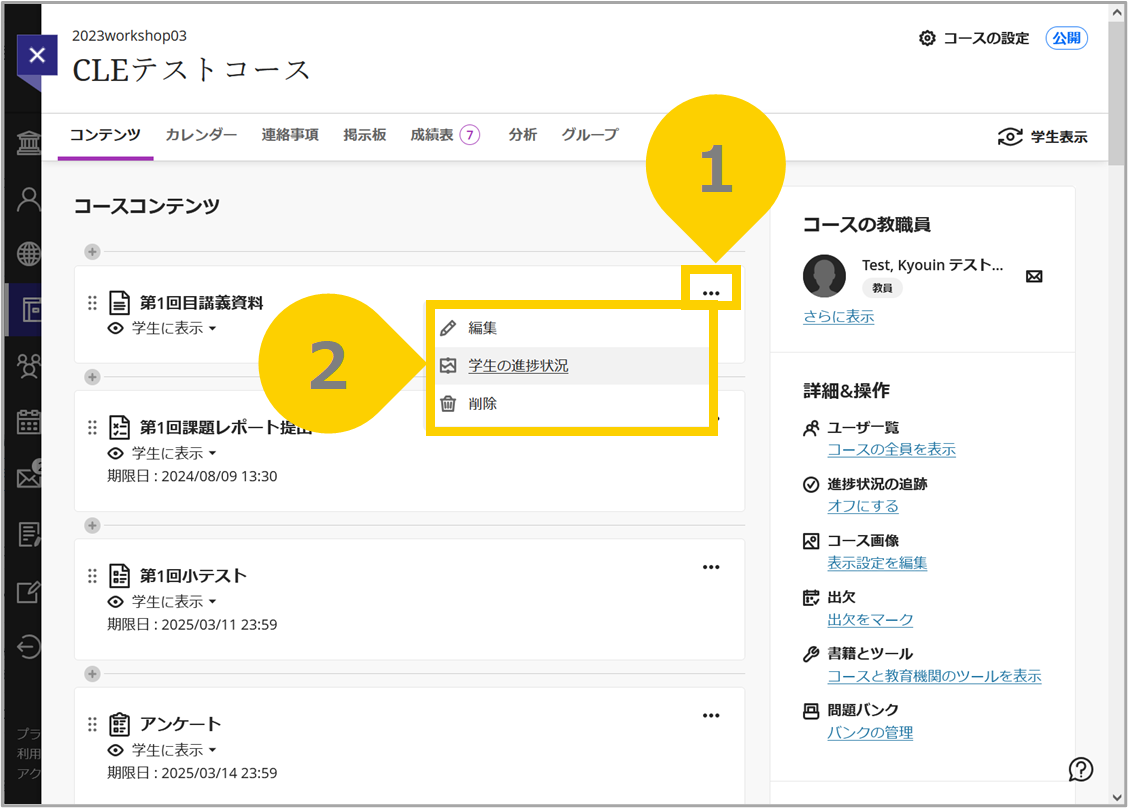1128x808 pixels.
Task: Expand 学生に表示 dropdown for 第1回課題レポート提出
Action: [174, 453]
